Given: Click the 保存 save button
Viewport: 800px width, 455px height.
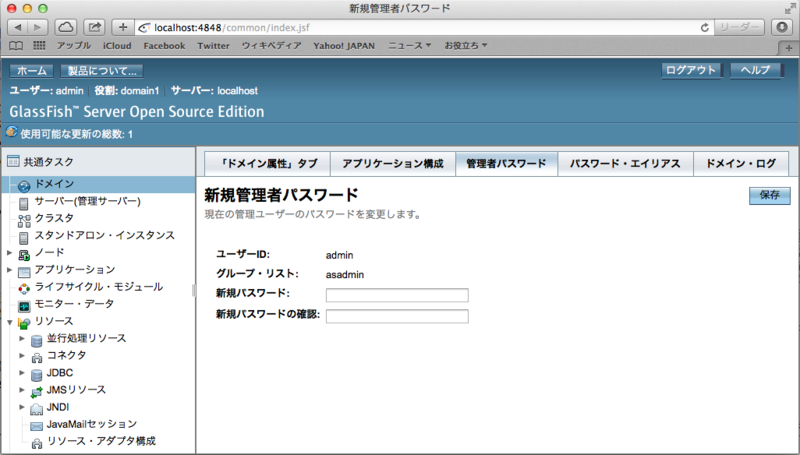Looking at the screenshot, I should tap(769, 195).
